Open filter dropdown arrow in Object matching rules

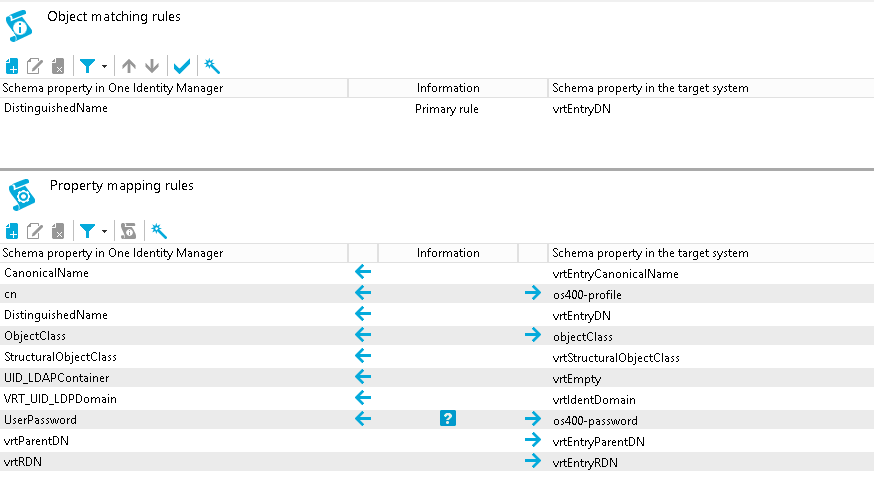105,67
